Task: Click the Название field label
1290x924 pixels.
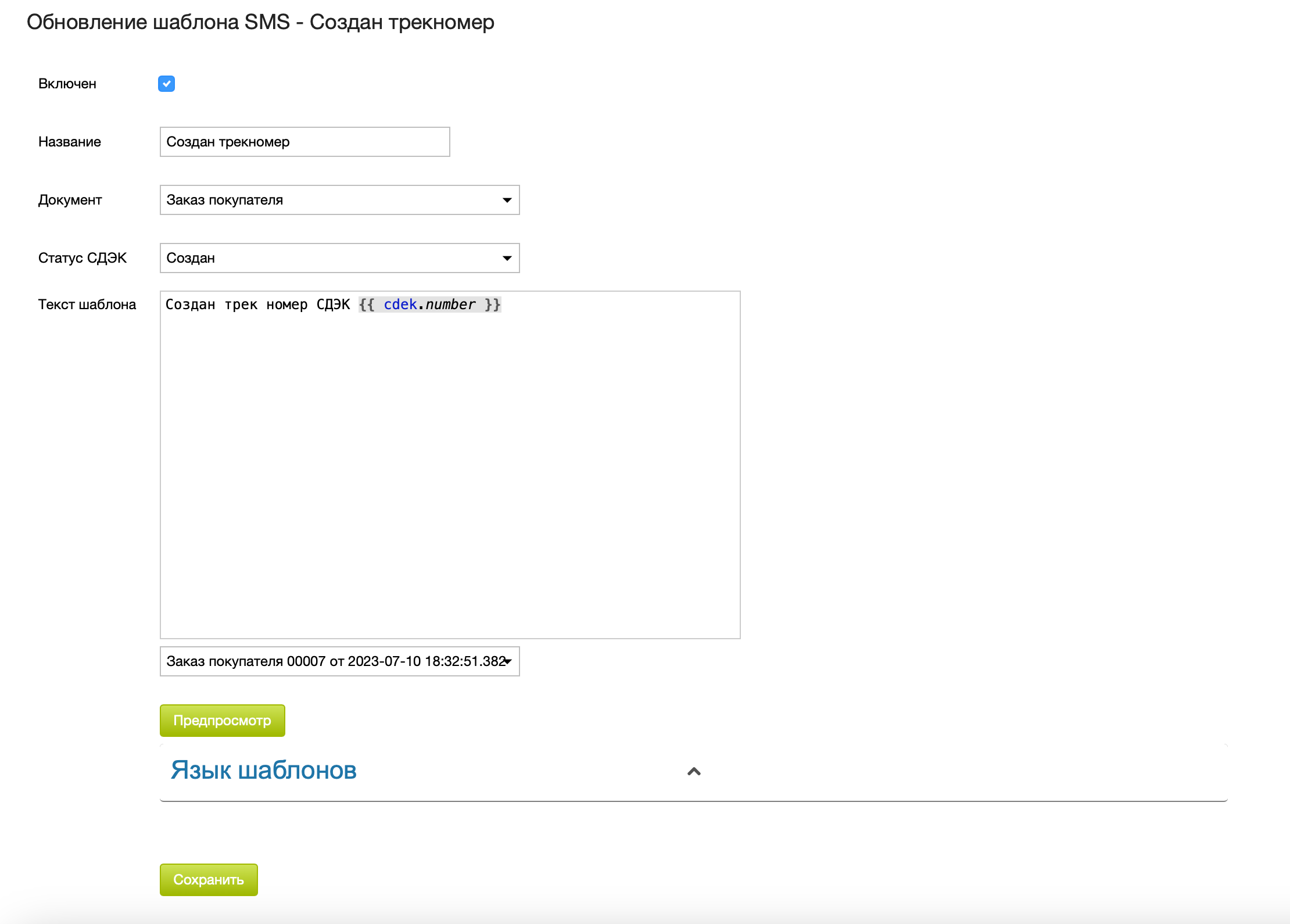Action: [x=70, y=142]
